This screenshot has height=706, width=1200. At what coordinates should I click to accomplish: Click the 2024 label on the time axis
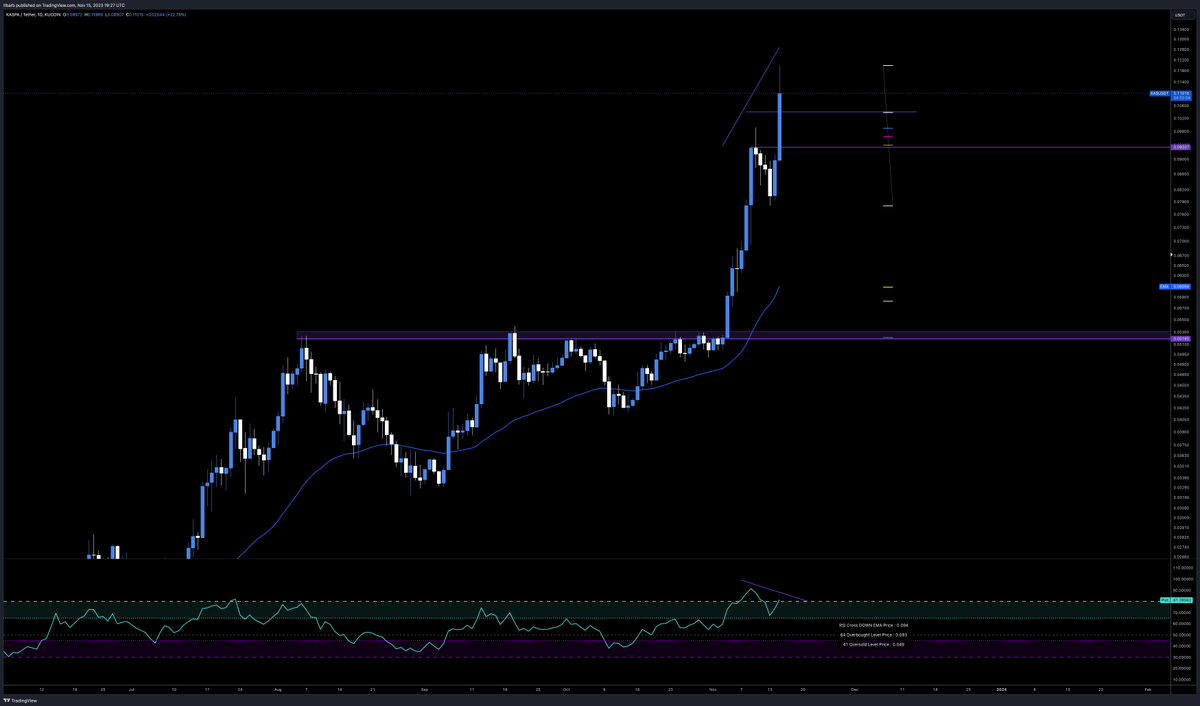tap(1002, 689)
